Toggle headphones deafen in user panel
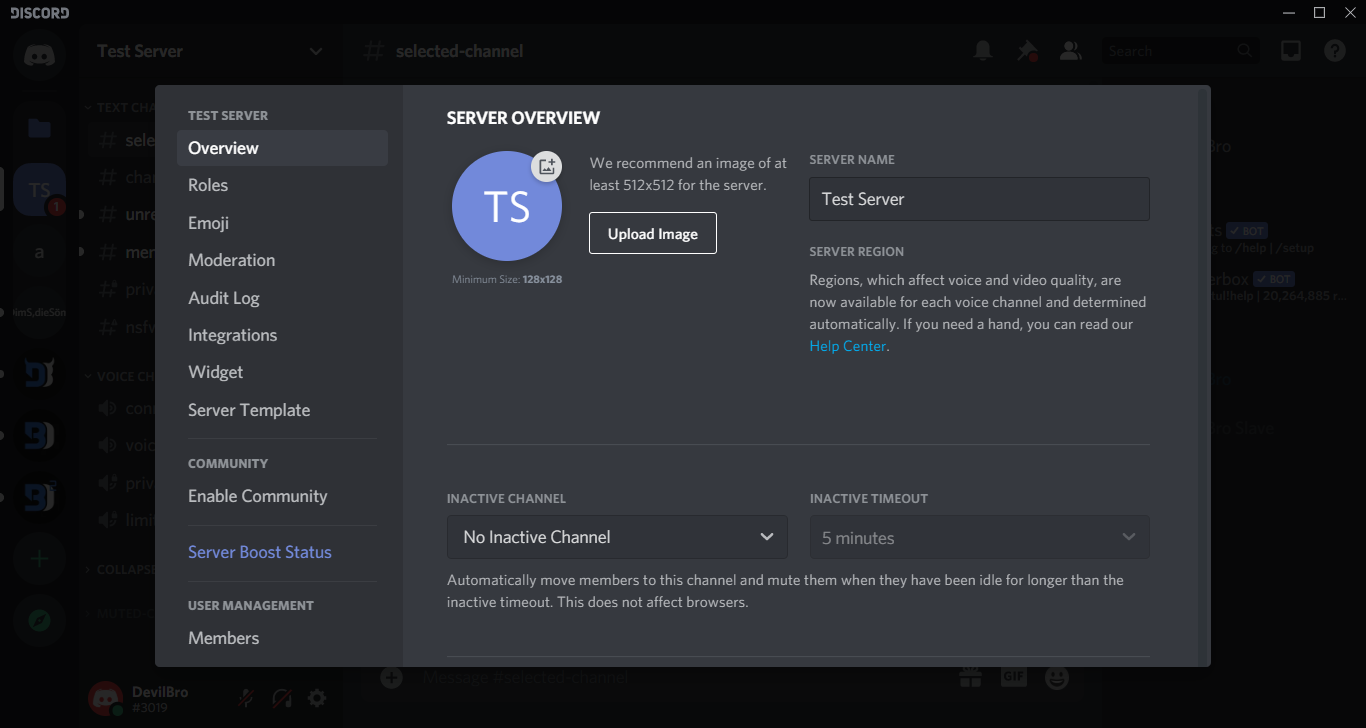Image resolution: width=1366 pixels, height=728 pixels. coord(281,698)
